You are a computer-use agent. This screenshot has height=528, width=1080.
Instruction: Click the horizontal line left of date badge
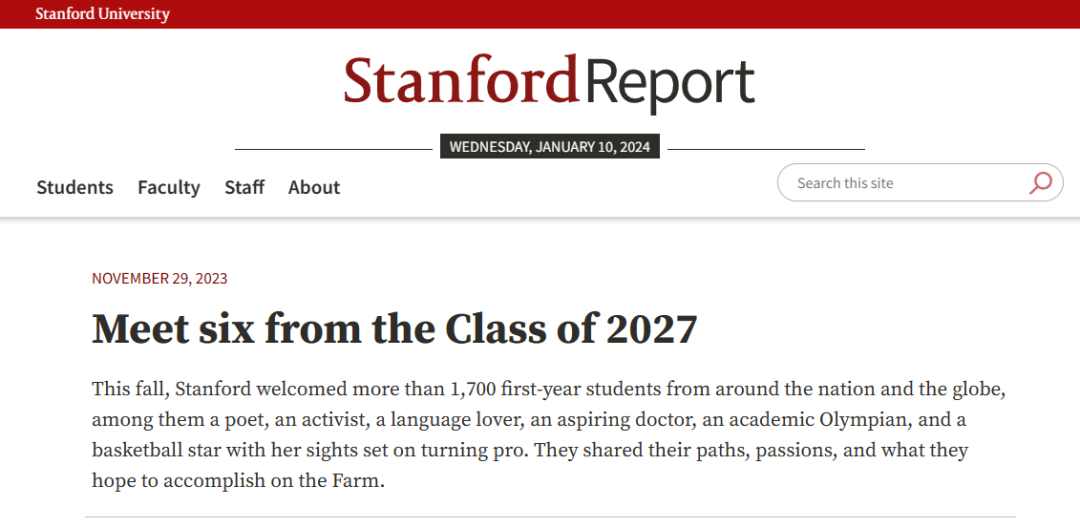point(333,149)
